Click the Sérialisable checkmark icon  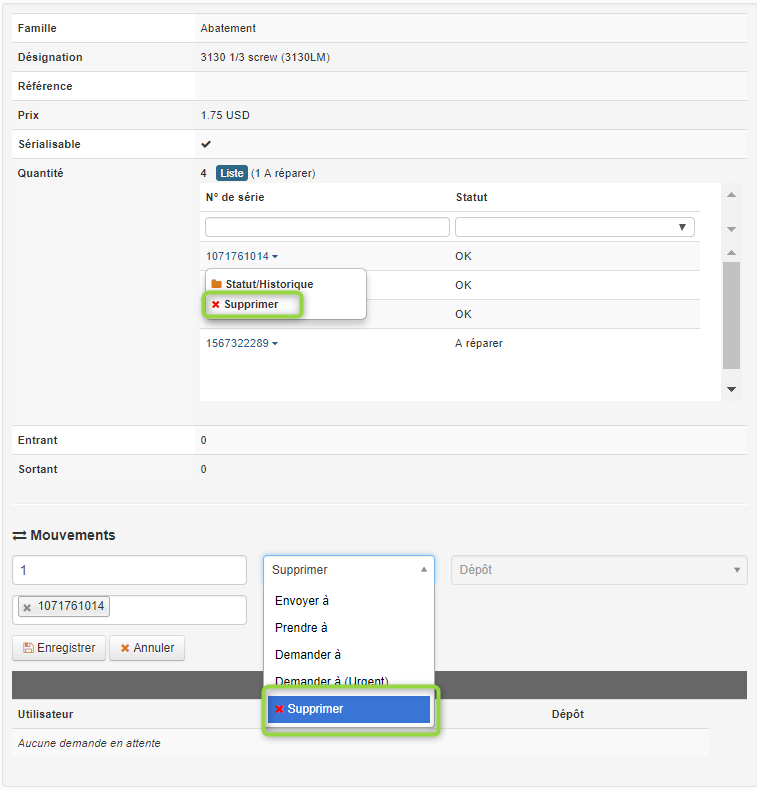pos(205,144)
